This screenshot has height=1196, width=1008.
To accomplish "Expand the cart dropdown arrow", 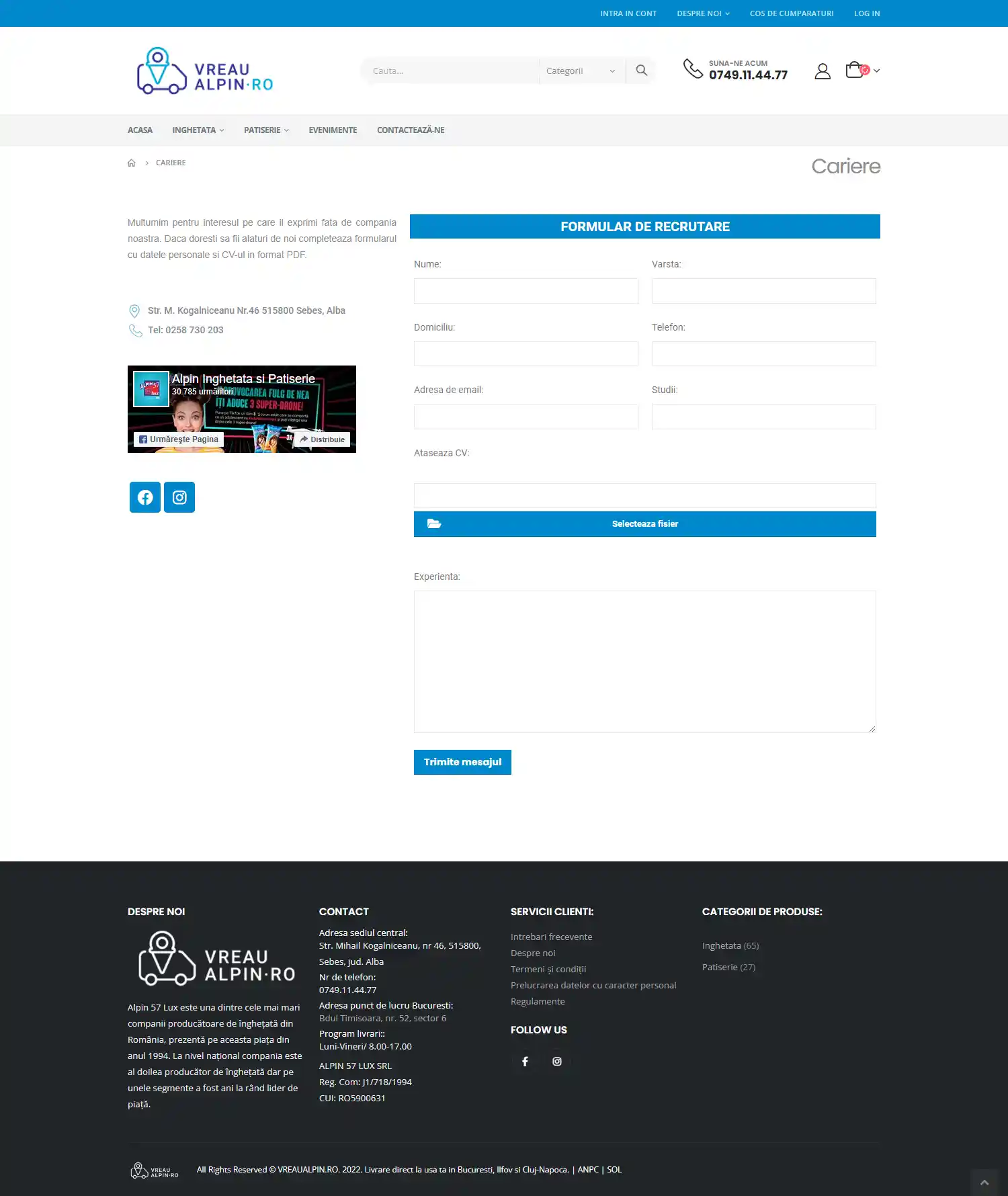I will 876,71.
